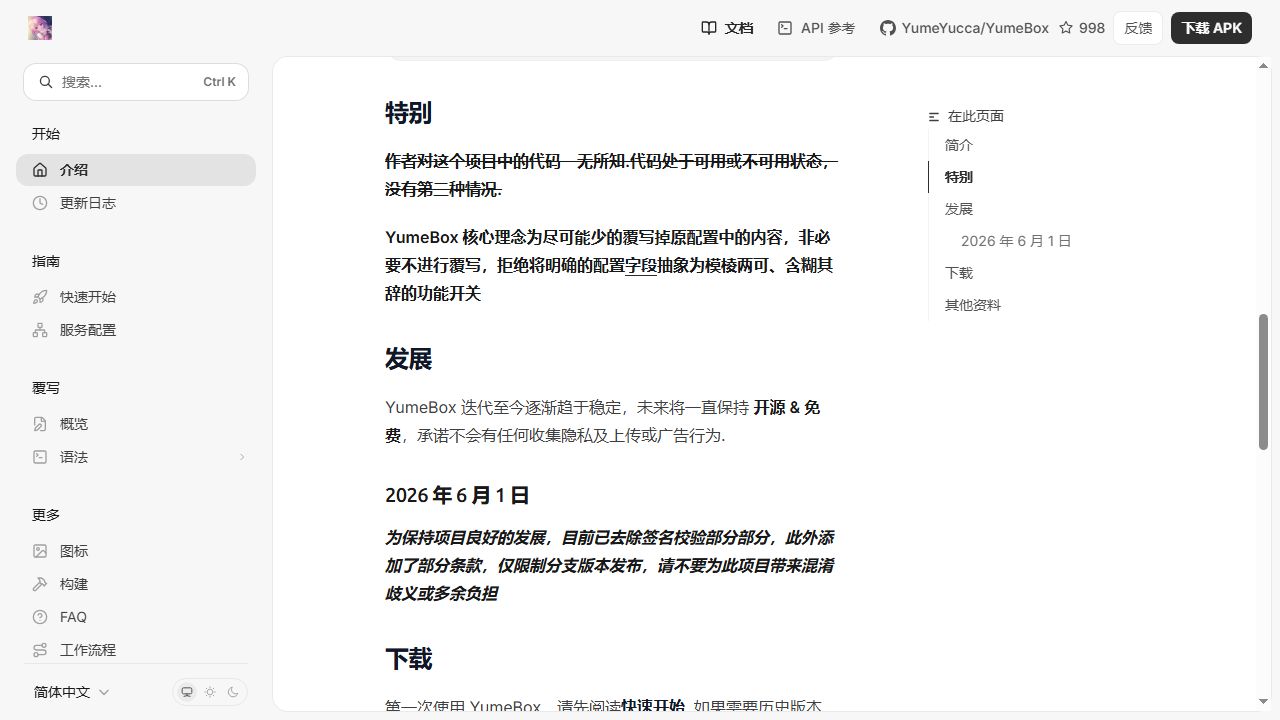
Task: Open the 简体中文 language dropdown
Action: (71, 692)
